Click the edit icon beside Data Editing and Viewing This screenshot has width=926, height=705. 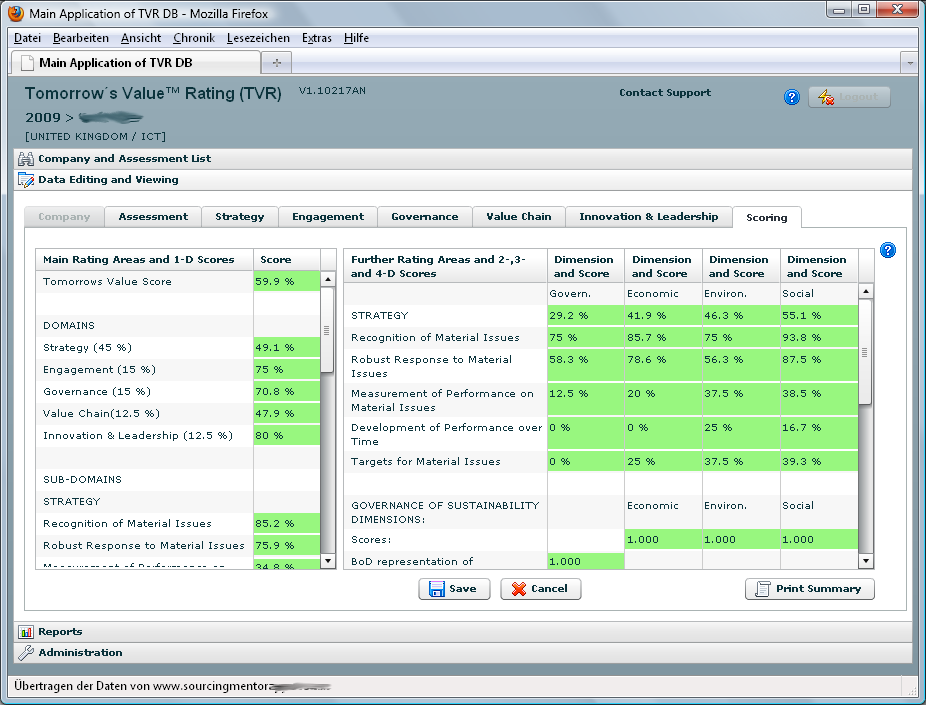(x=26, y=180)
